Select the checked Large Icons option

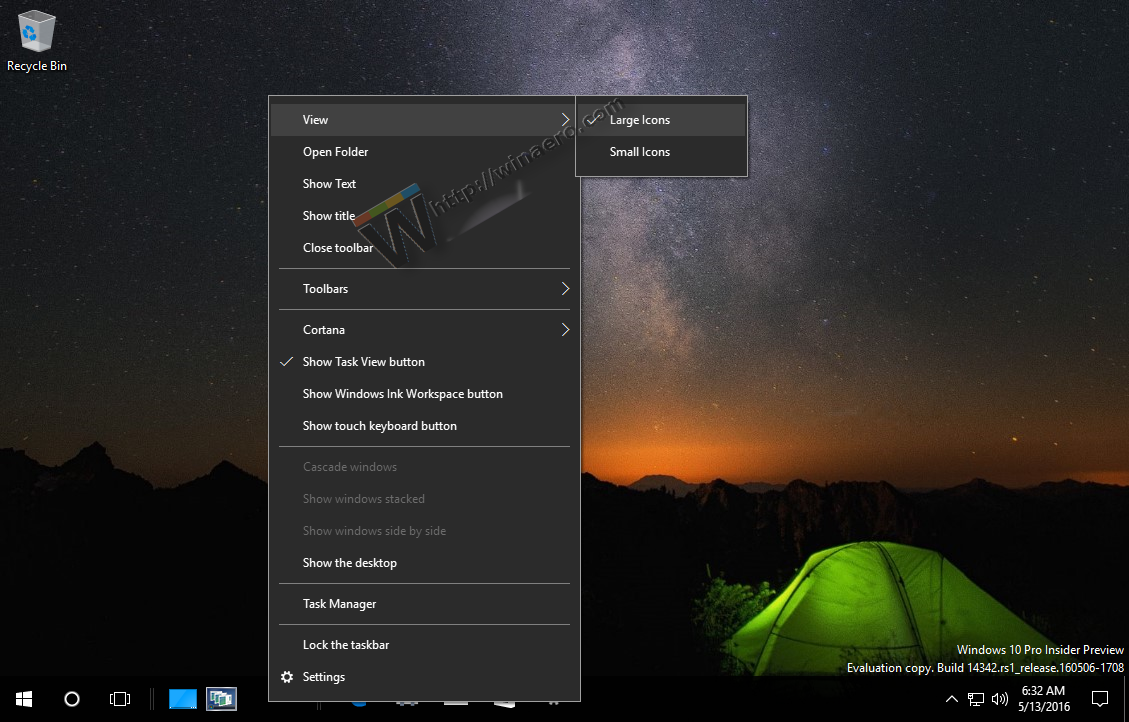click(640, 120)
